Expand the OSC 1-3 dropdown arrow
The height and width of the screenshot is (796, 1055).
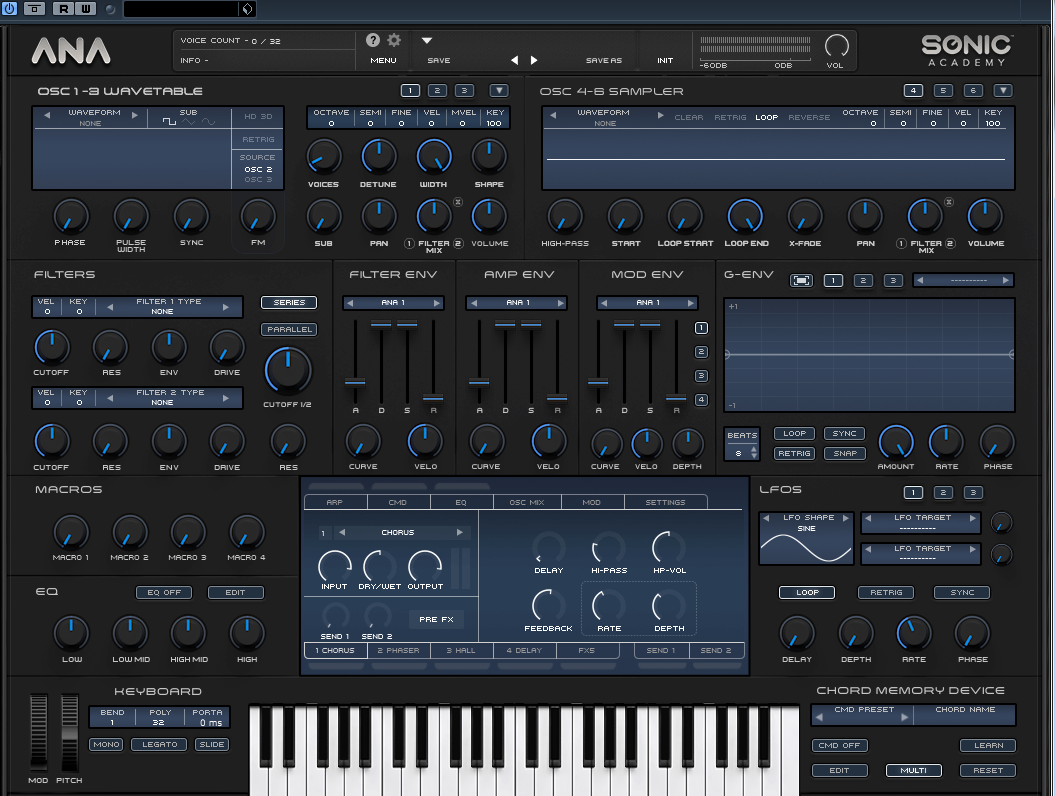point(499,90)
